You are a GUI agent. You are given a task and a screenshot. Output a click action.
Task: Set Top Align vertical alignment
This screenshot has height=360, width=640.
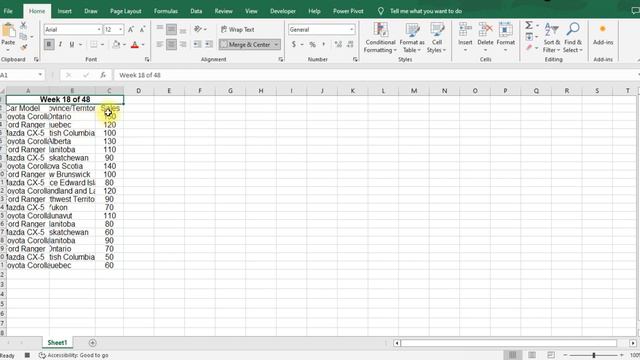(x=160, y=29)
